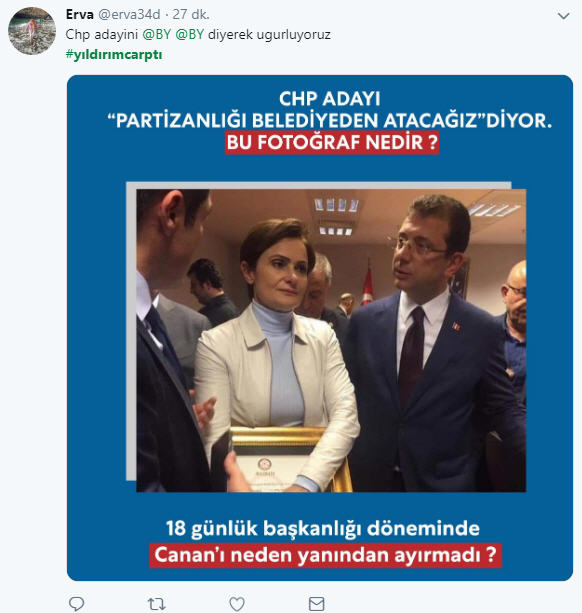
Task: Open Erva's profile avatar picture
Action: [x=32, y=30]
